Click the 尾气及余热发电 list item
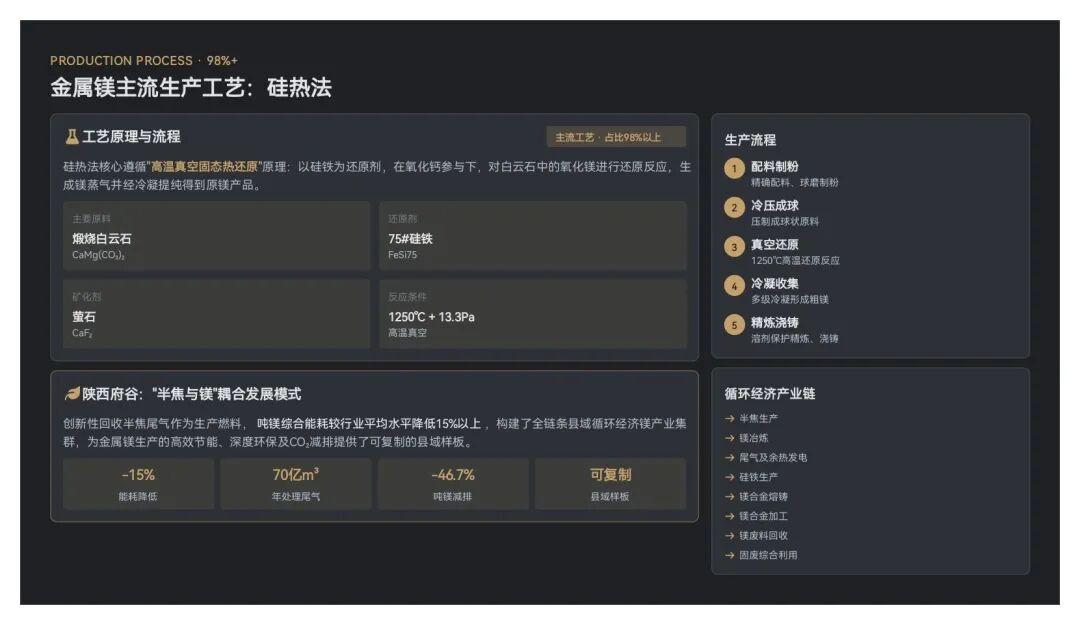 point(772,457)
